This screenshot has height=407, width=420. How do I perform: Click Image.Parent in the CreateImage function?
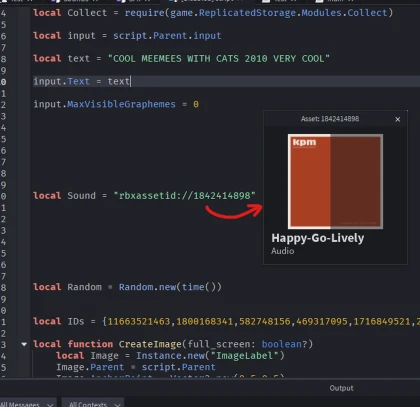[x=90, y=367]
